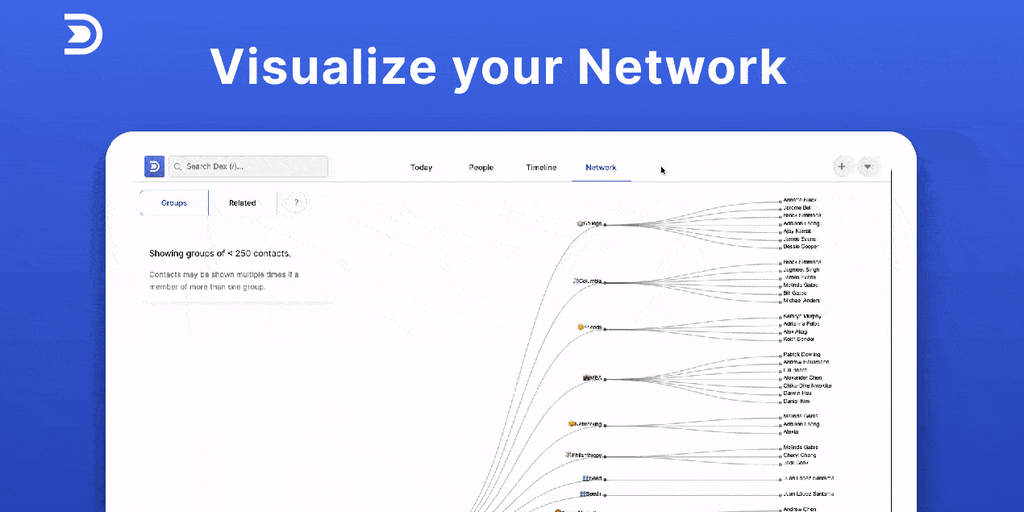The height and width of the screenshot is (512, 1024).
Task: Select the Friends group emoji node
Action: (580, 327)
